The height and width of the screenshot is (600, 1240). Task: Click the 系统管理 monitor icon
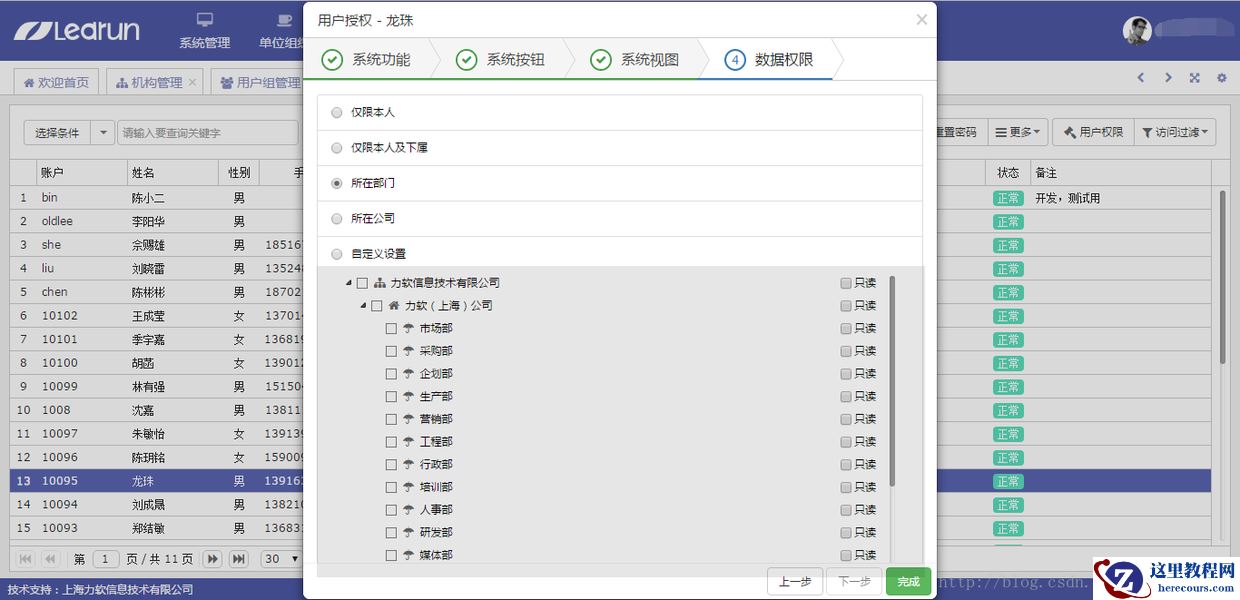coord(204,20)
